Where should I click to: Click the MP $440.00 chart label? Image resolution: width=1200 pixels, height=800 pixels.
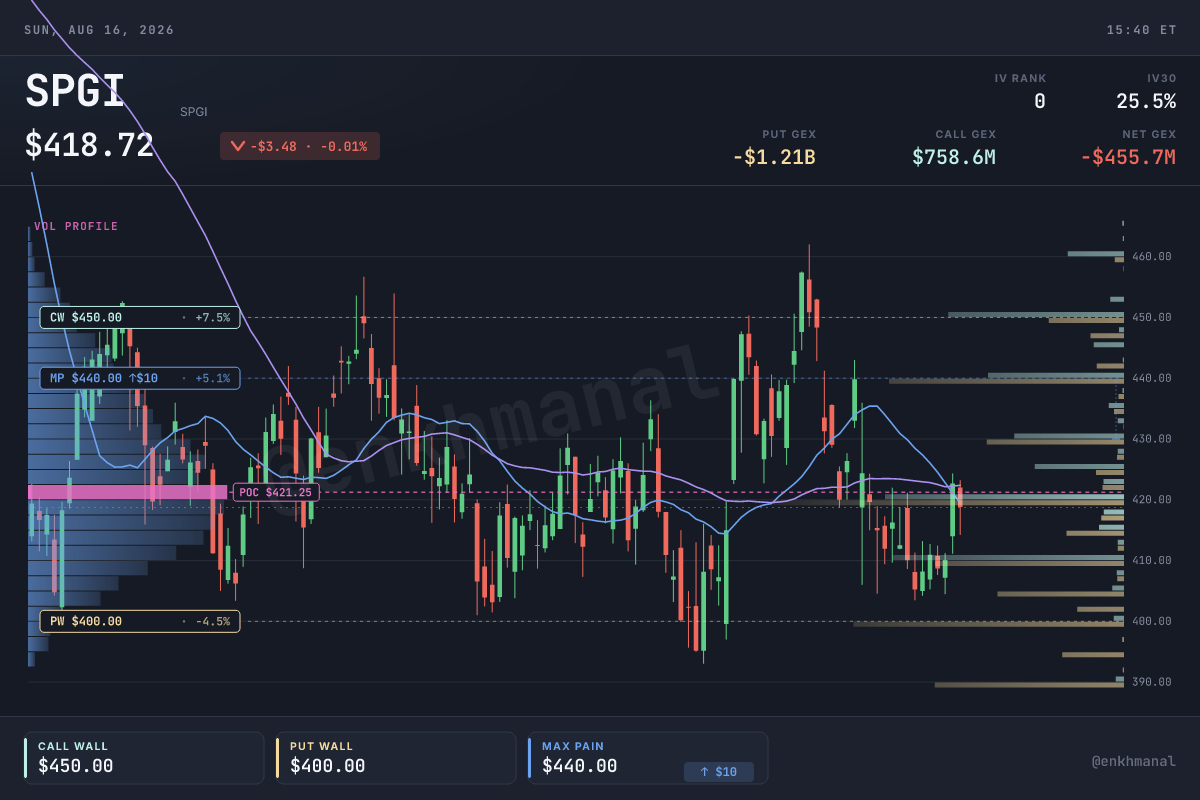point(140,378)
